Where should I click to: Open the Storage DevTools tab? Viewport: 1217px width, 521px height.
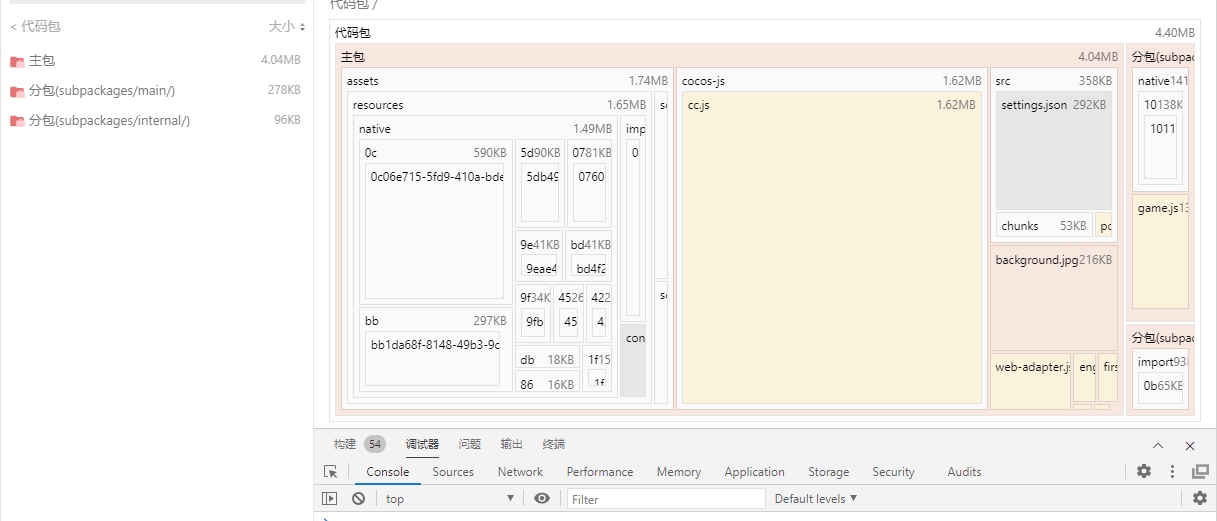click(829, 472)
